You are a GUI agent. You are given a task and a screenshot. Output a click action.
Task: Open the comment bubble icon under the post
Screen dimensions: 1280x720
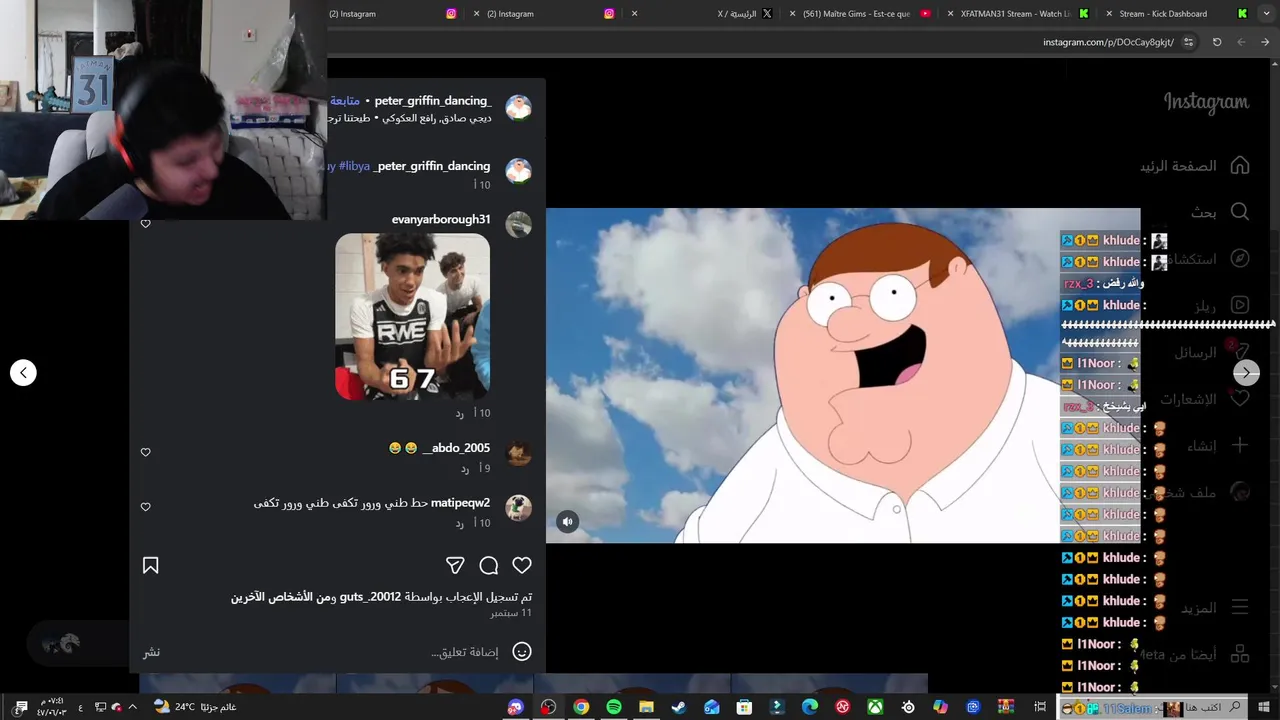point(489,566)
